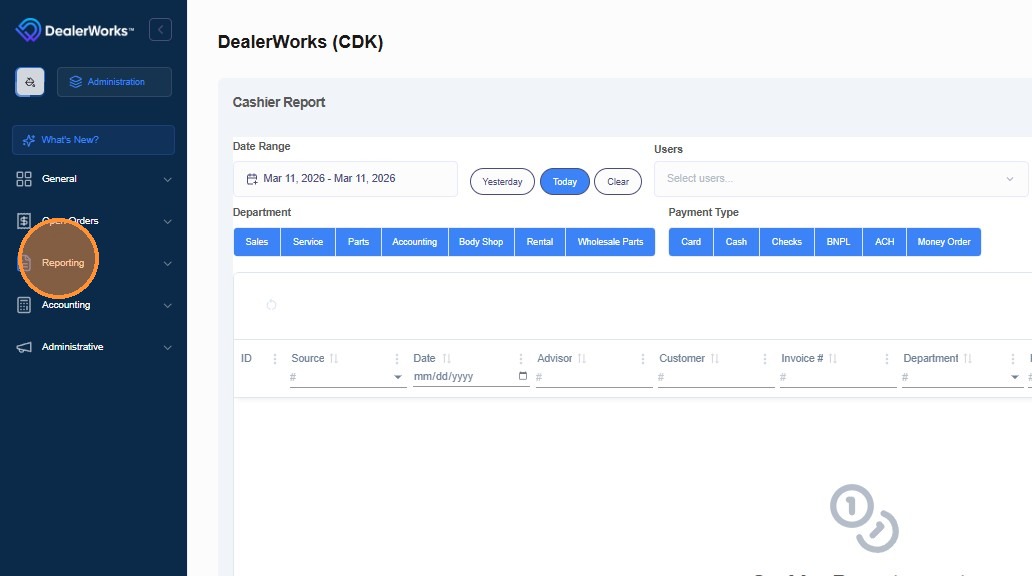Collapse the sidebar with the arrow button
The height and width of the screenshot is (576, 1032).
pyautogui.click(x=161, y=30)
